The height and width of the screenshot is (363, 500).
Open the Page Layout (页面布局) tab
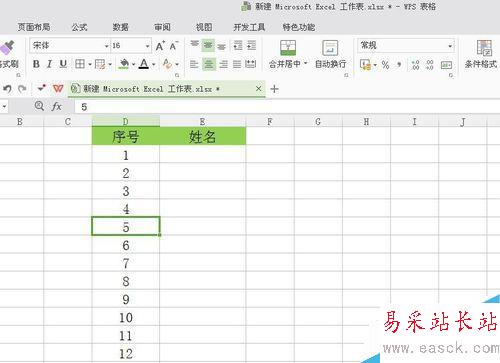34,27
